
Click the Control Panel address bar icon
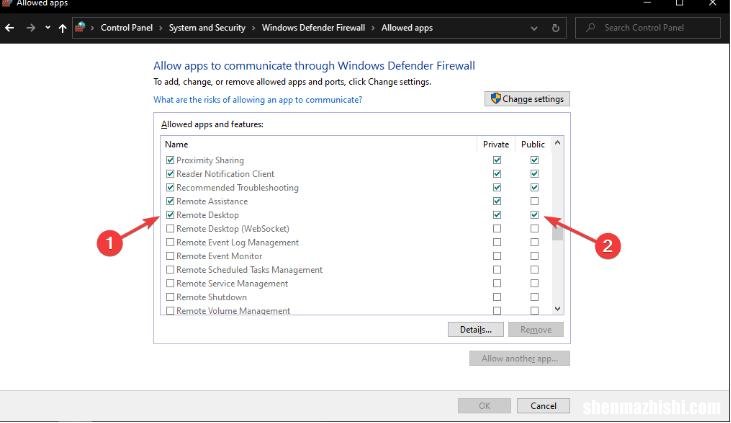pyautogui.click(x=80, y=28)
